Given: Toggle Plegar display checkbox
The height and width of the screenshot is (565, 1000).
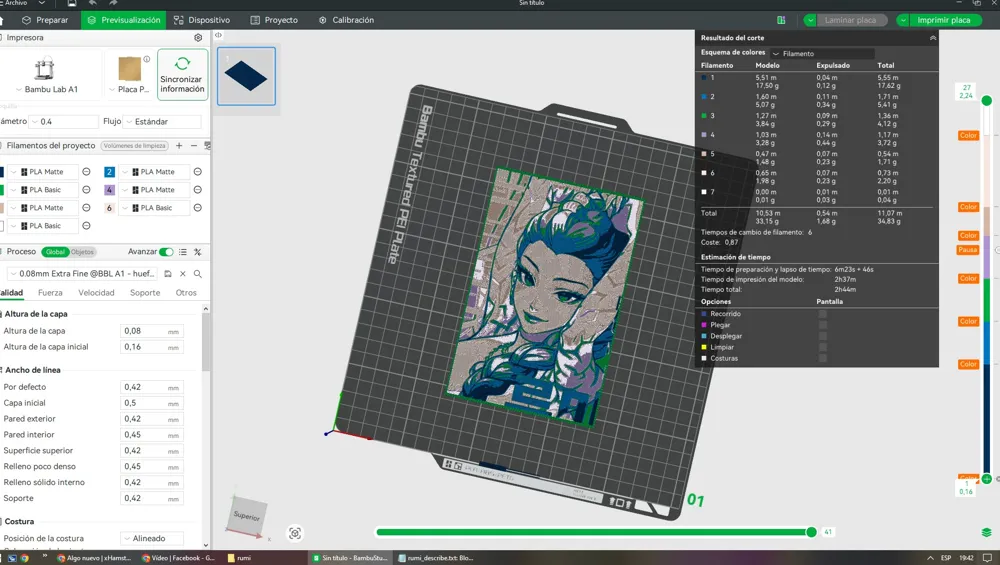Looking at the screenshot, I should pos(823,325).
